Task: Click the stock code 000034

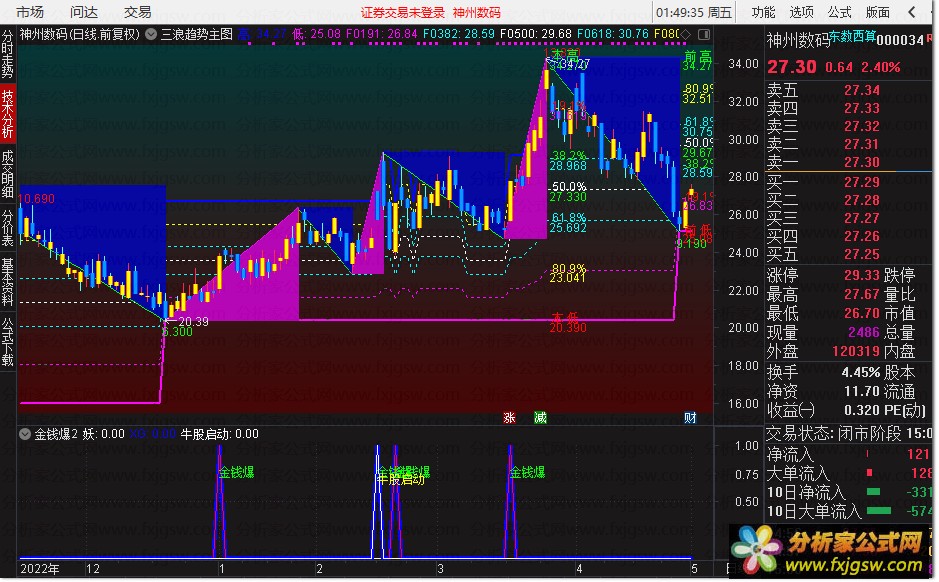Action: pos(900,40)
